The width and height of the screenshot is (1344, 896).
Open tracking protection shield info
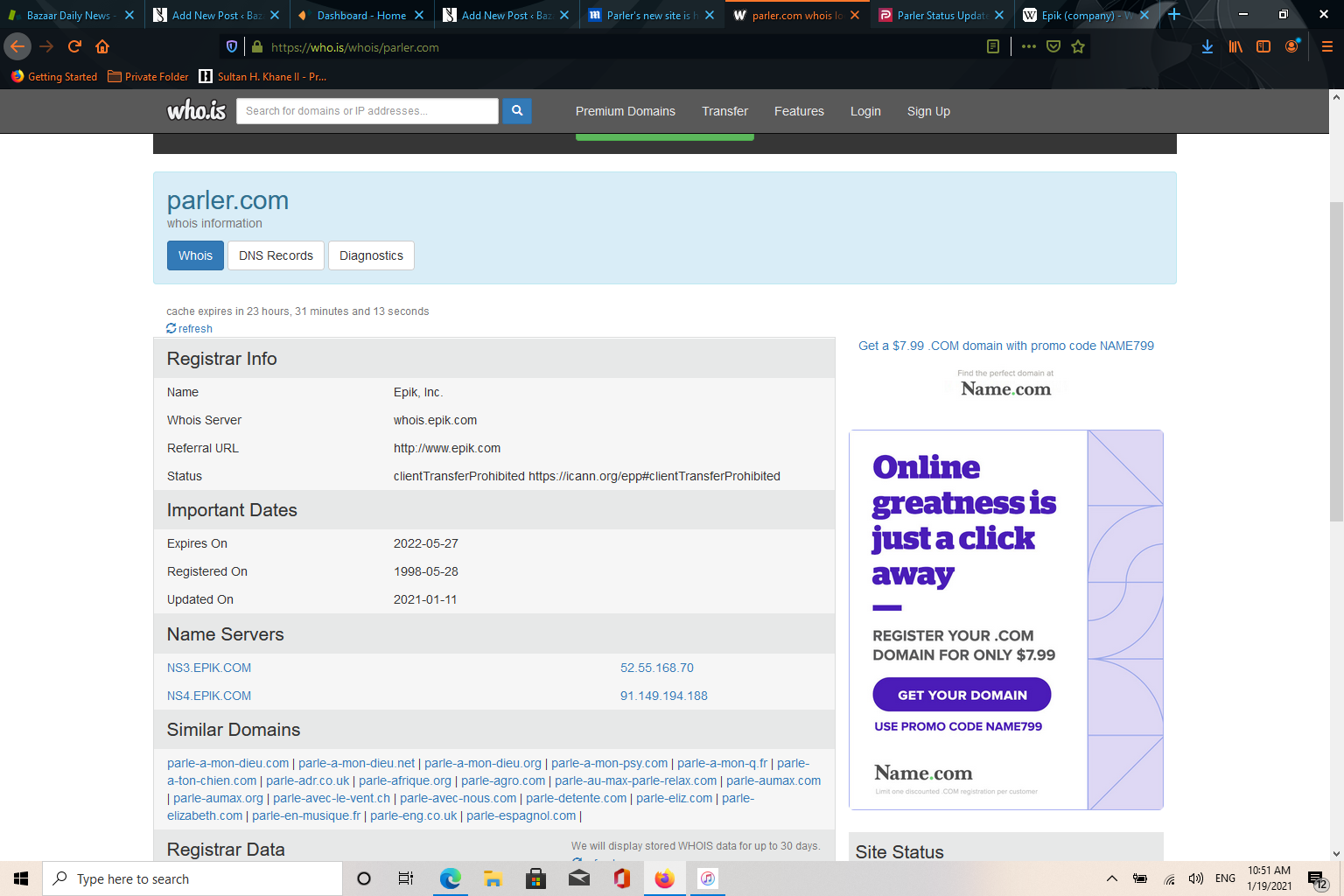[x=231, y=47]
